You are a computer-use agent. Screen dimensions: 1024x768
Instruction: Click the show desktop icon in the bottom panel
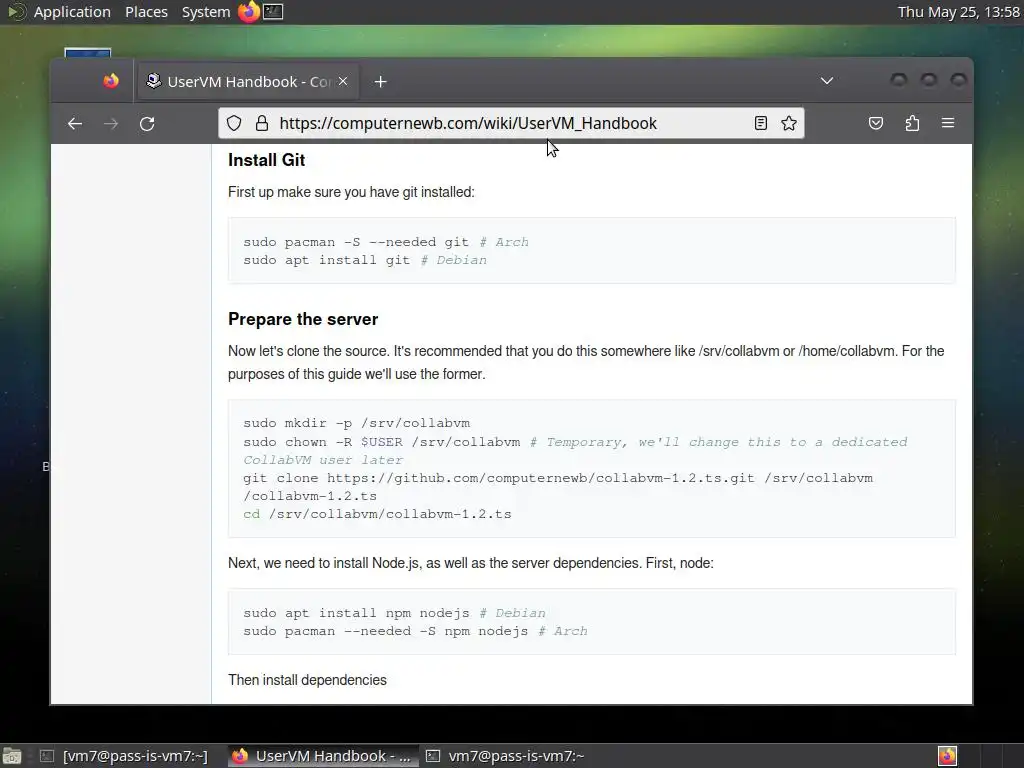11,756
